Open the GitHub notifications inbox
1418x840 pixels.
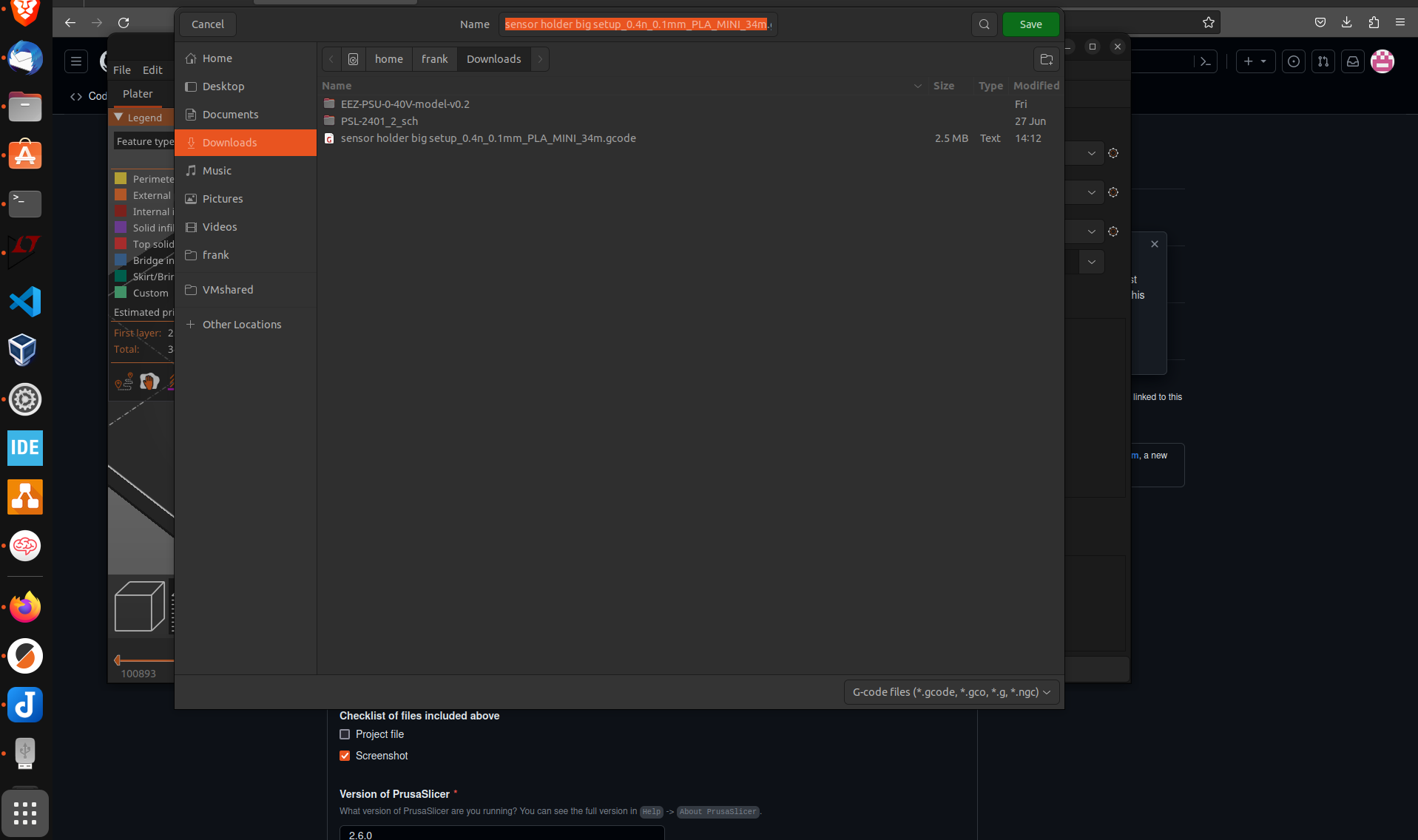point(1354,61)
